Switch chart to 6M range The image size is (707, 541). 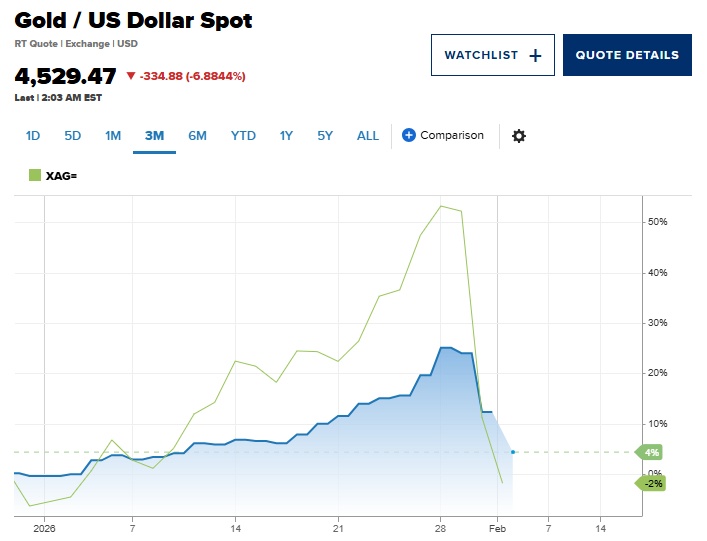coord(197,136)
